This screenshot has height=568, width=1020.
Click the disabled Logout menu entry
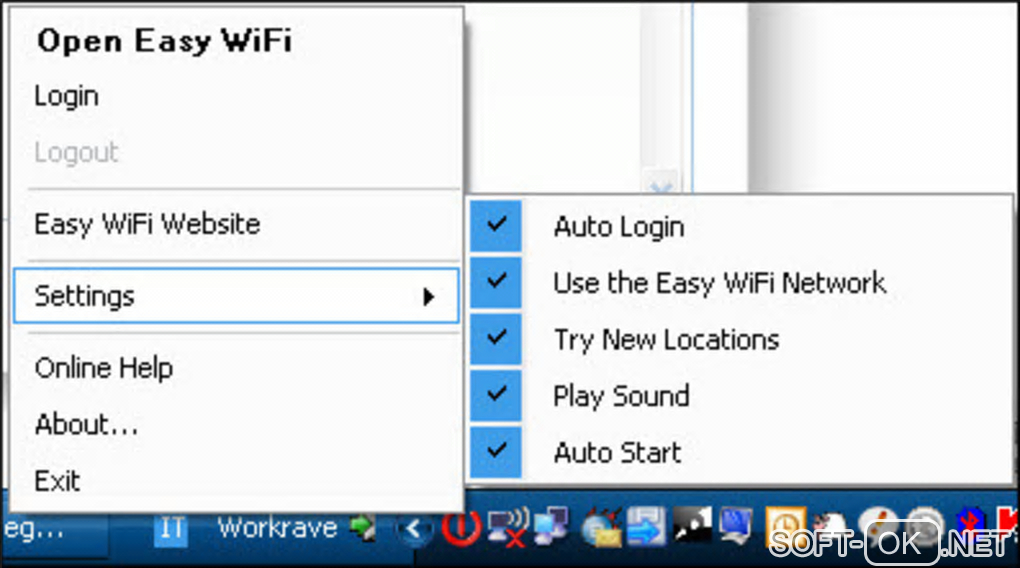(x=76, y=153)
